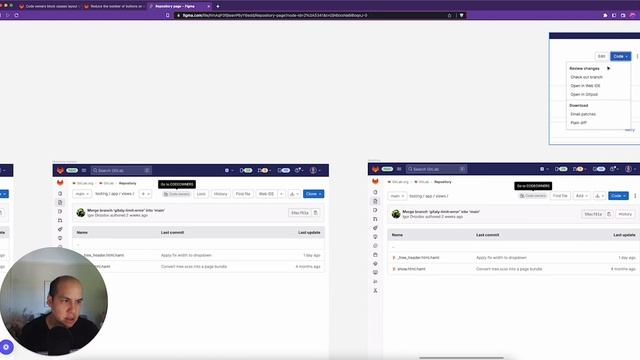Switch to the 'Code owners block' browser tab
Image resolution: width=640 pixels, height=360 pixels.
click(48, 6)
